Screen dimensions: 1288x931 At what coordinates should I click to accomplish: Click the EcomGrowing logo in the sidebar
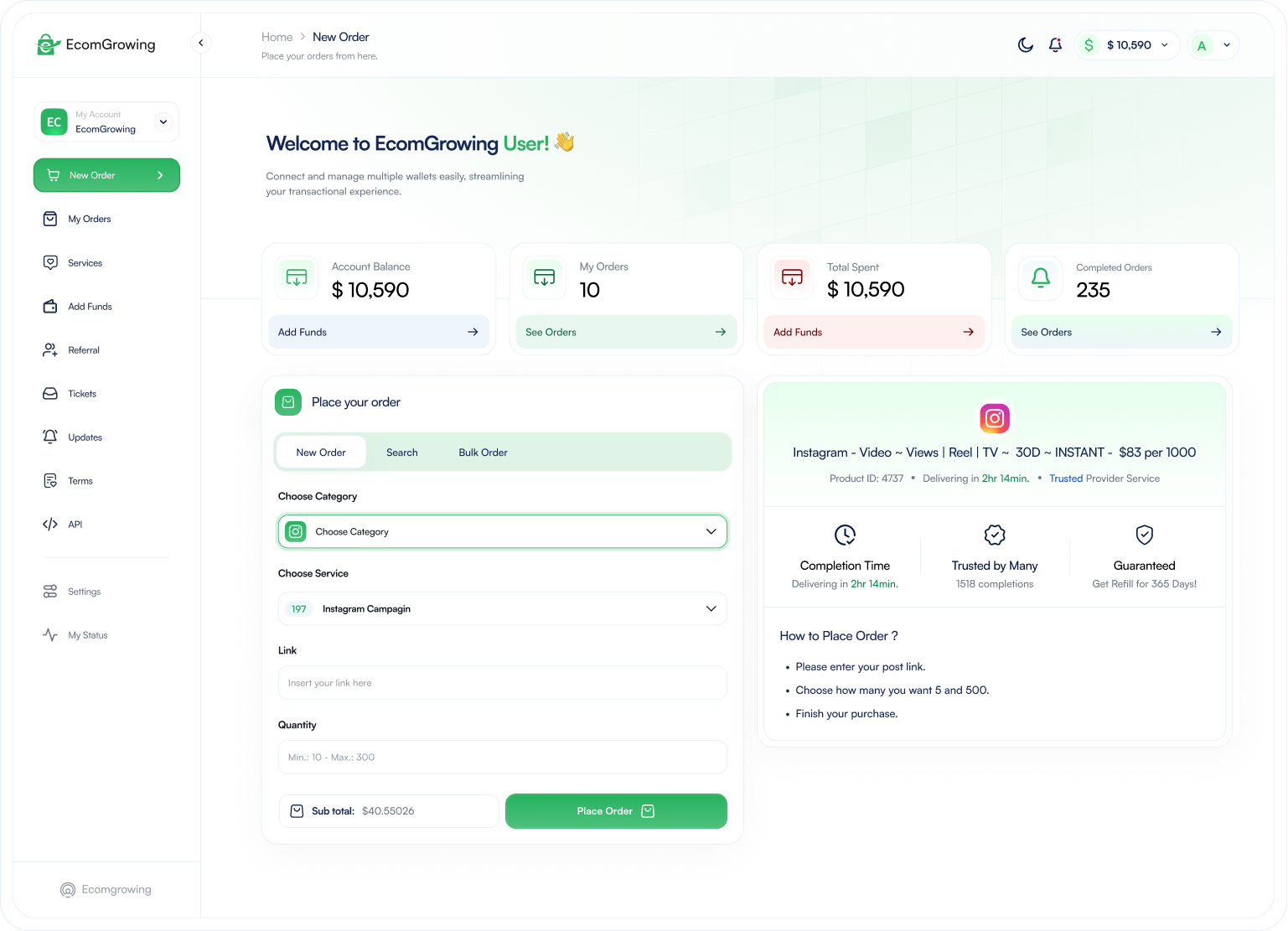pos(96,45)
